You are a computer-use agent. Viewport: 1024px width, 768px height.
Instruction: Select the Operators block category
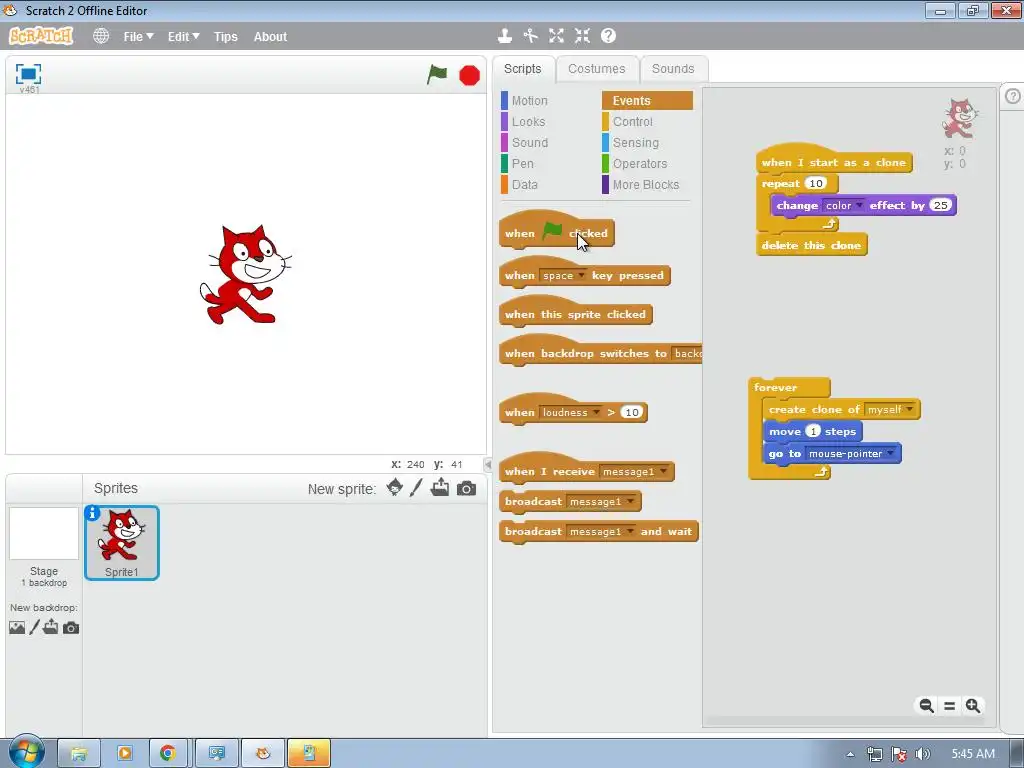(639, 163)
